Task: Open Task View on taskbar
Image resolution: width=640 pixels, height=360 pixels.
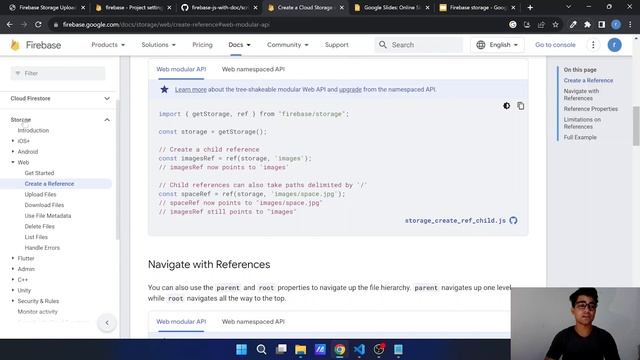Action: tap(281, 349)
